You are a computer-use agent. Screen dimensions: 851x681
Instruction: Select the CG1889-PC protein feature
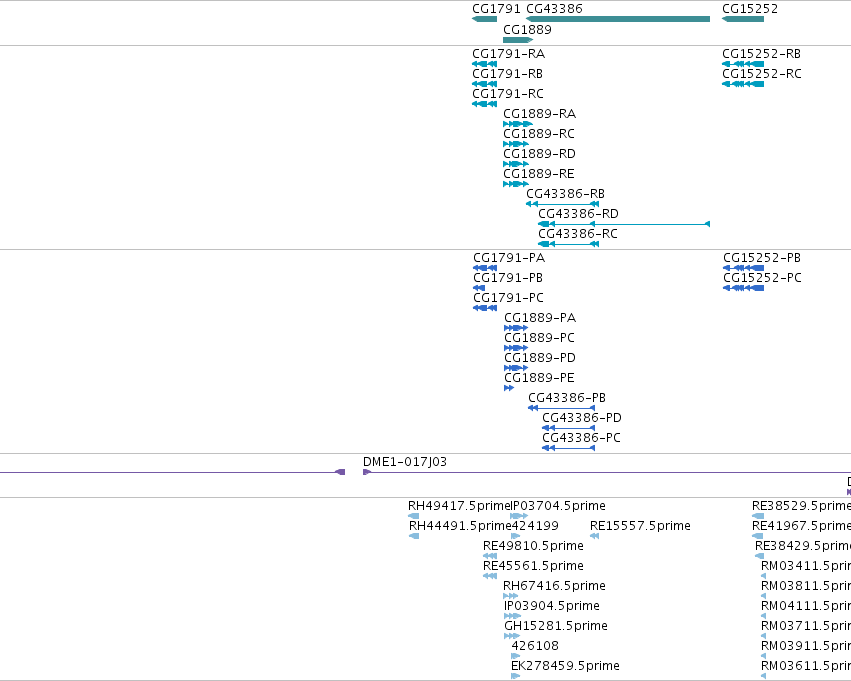[516, 348]
